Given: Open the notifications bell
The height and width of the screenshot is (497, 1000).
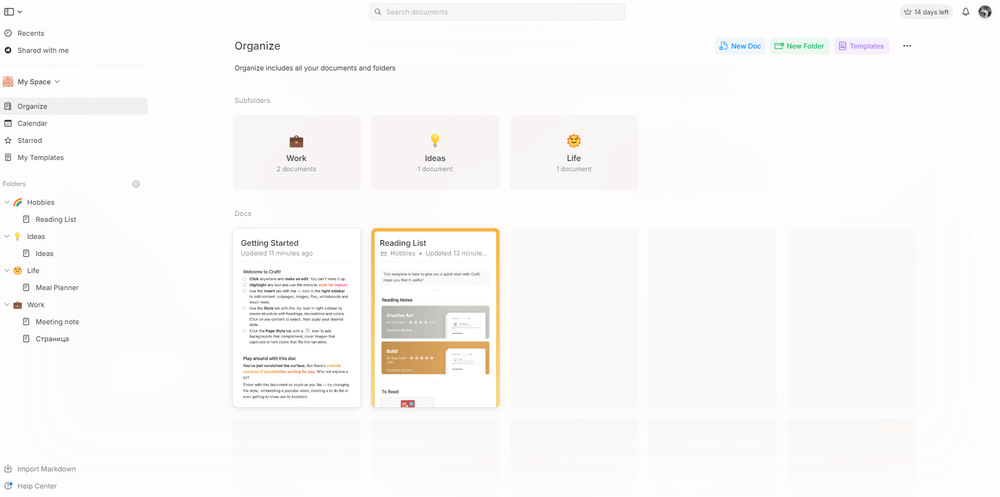Looking at the screenshot, I should (966, 12).
